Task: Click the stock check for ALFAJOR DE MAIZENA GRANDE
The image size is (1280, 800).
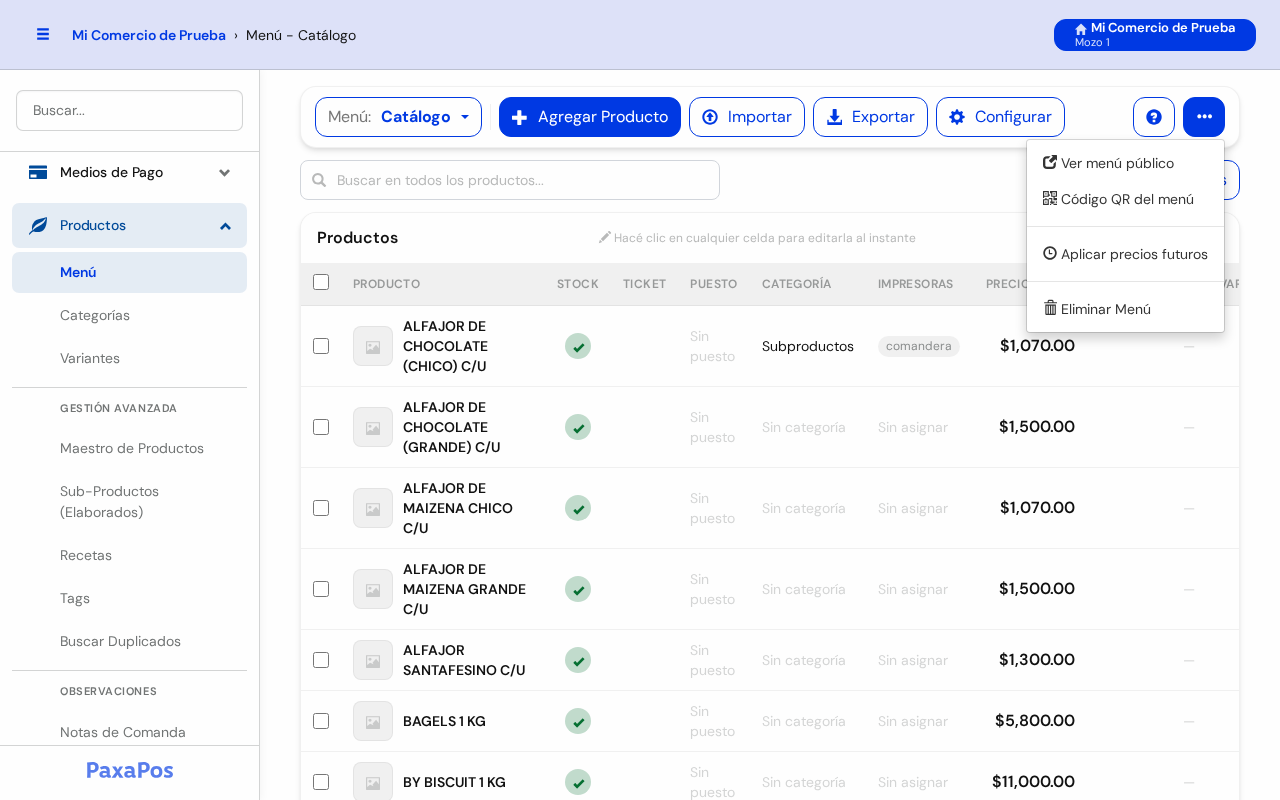Action: (x=578, y=589)
